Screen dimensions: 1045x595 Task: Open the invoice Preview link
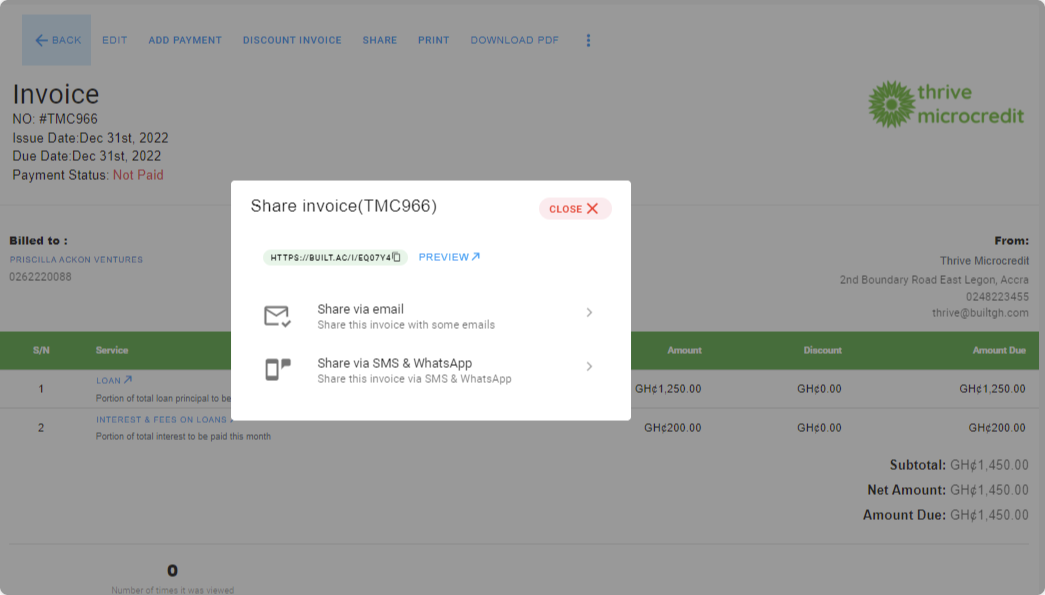coord(449,257)
